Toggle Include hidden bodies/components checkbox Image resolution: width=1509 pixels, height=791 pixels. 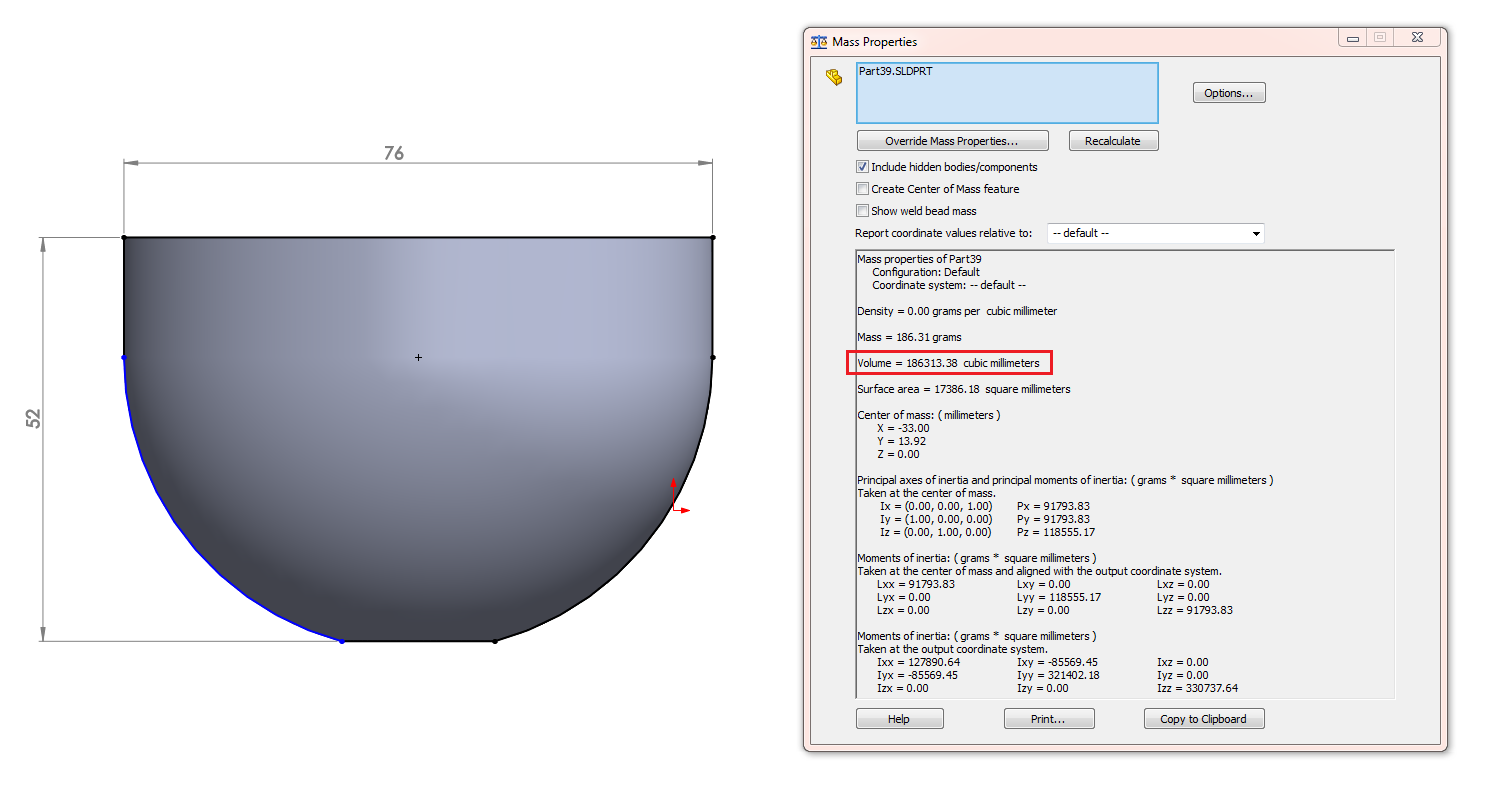(x=862, y=167)
